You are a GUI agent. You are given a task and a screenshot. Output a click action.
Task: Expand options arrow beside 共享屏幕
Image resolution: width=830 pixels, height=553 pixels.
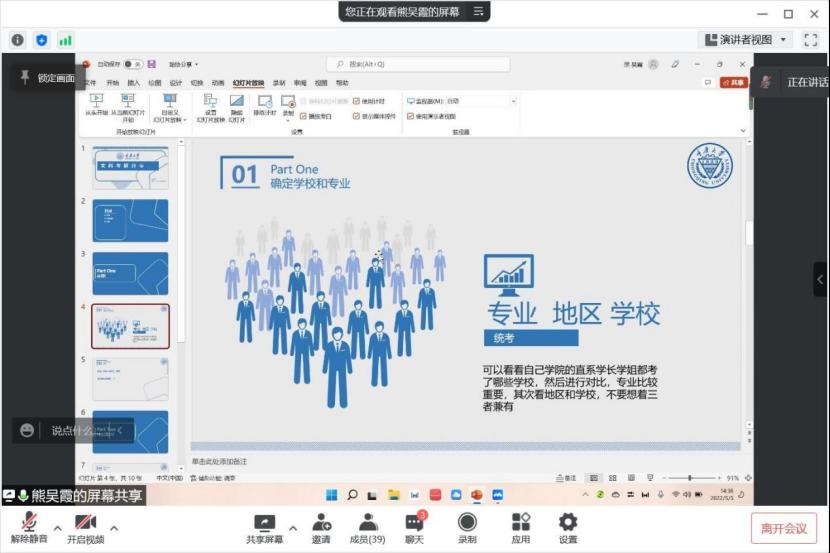click(293, 527)
